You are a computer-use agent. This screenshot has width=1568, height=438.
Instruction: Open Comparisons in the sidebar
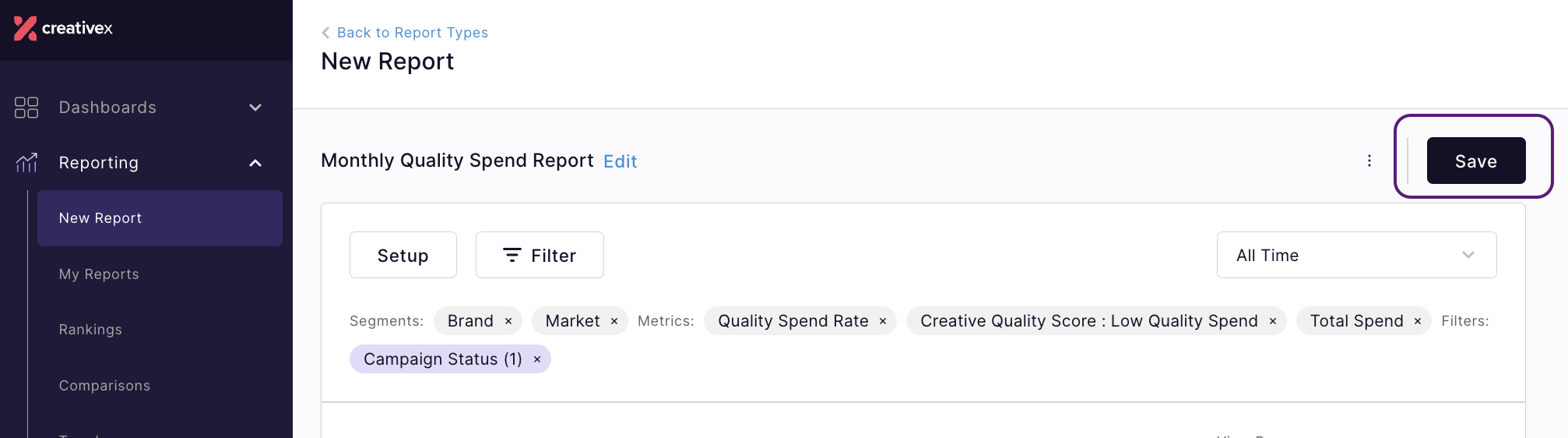click(x=104, y=386)
